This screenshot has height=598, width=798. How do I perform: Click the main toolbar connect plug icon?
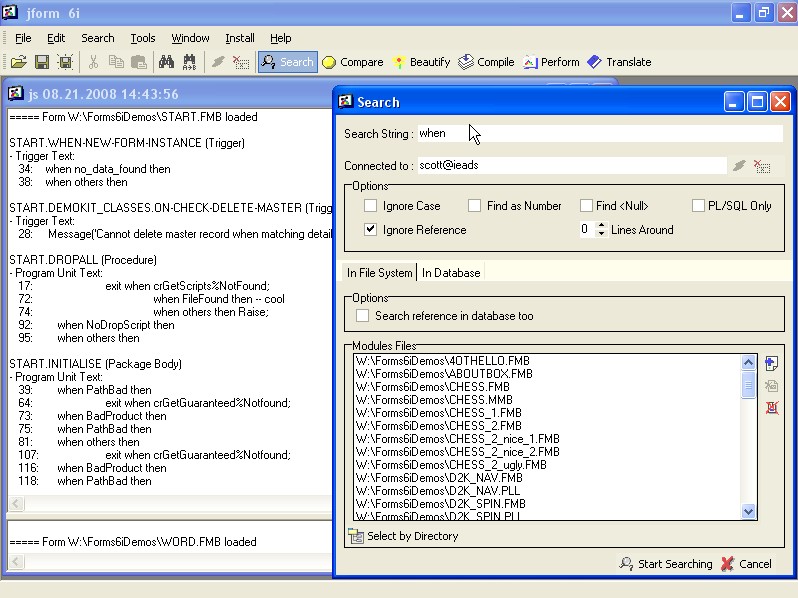point(218,62)
